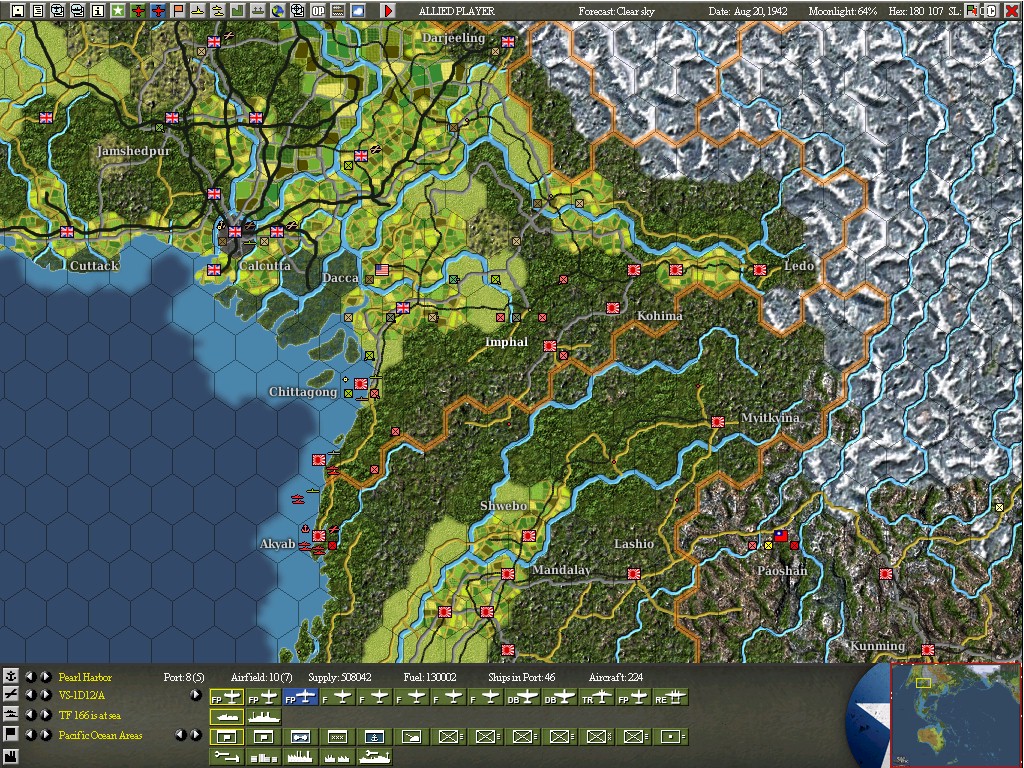The width and height of the screenshot is (1024, 768).
Task: Click the arrow left of the air group icons
Action: click(x=195, y=695)
